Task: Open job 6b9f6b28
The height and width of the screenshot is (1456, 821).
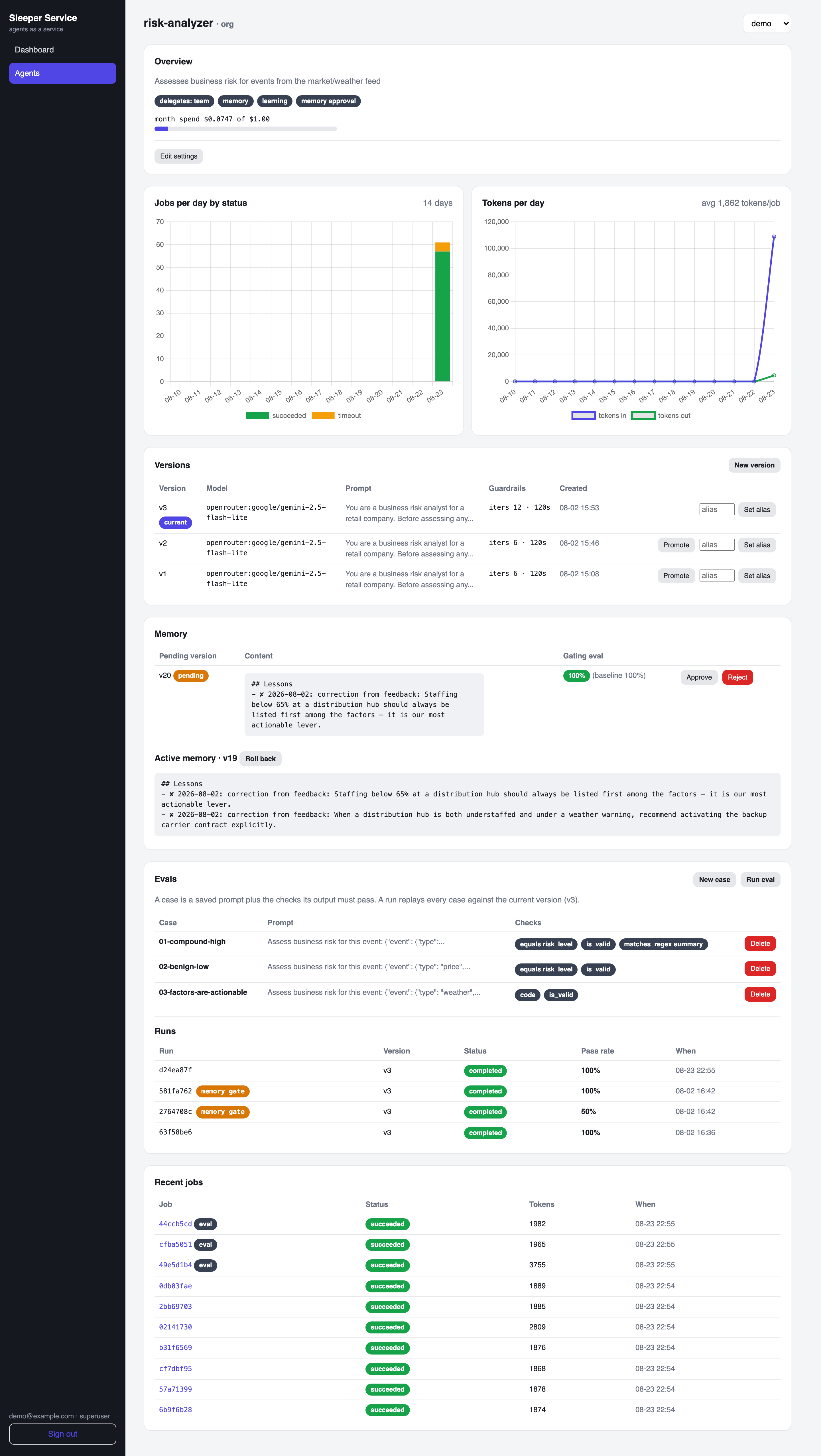Action: (x=175, y=1410)
